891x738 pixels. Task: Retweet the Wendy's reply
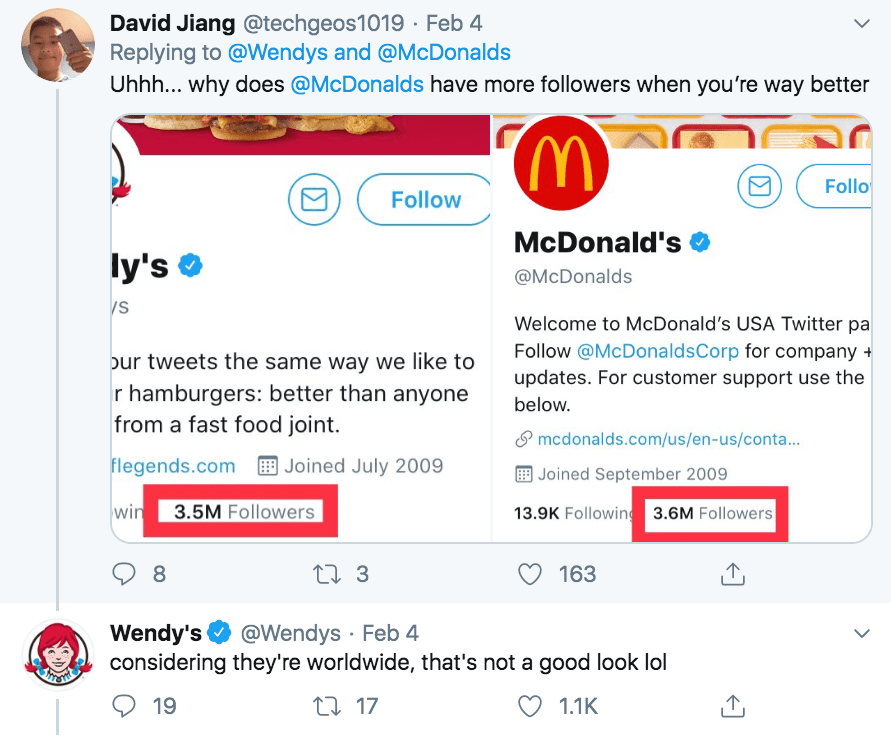(326, 706)
